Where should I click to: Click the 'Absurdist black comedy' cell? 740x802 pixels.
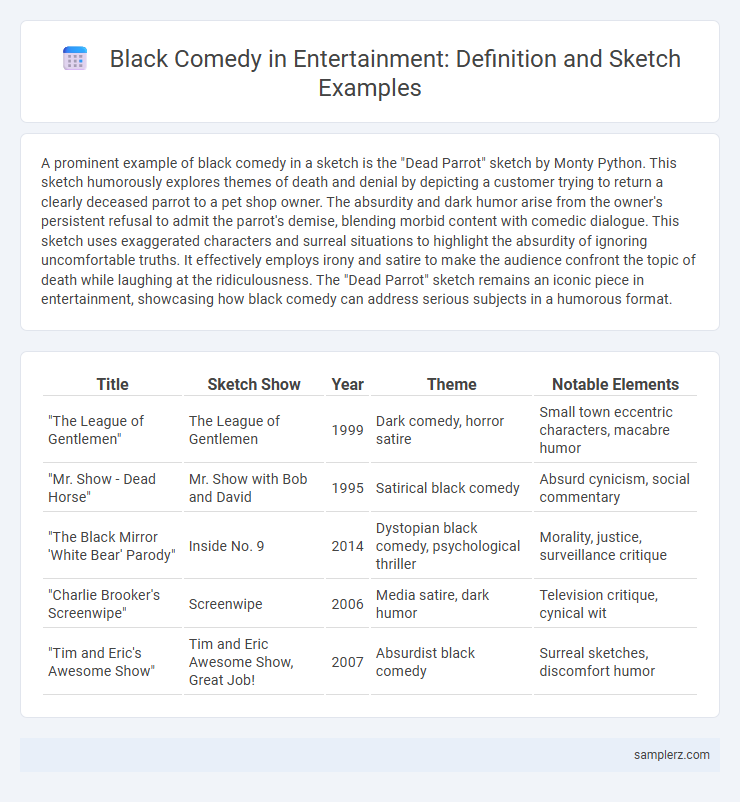click(x=452, y=662)
